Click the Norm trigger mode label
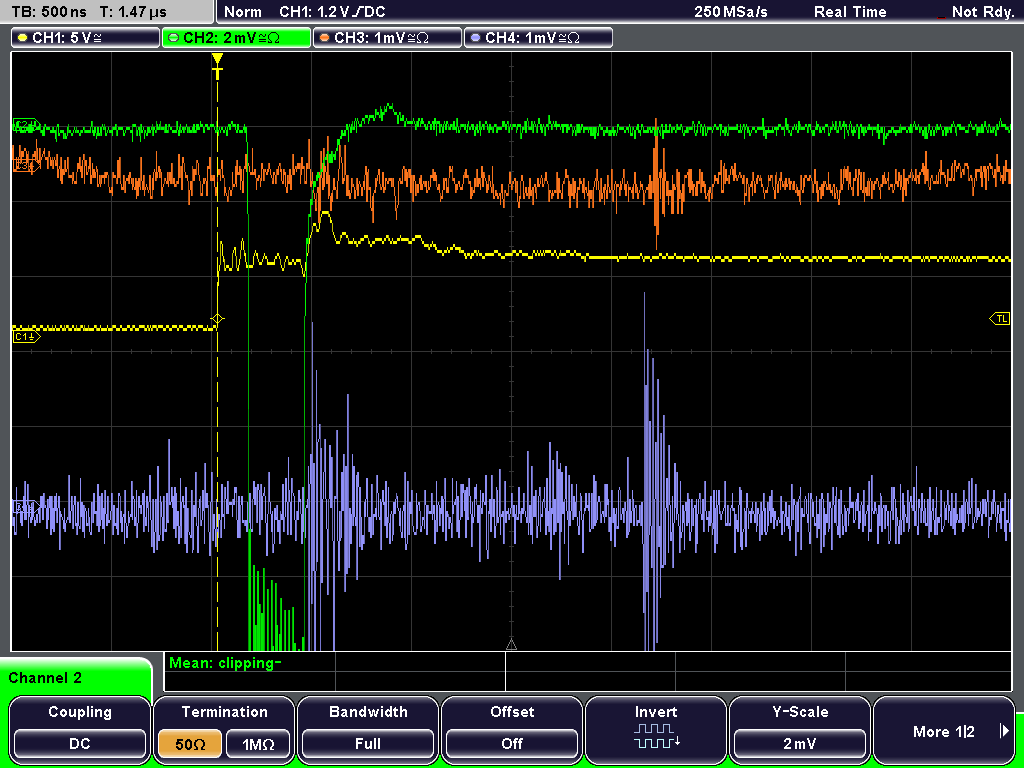This screenshot has height=768, width=1024. [x=243, y=12]
